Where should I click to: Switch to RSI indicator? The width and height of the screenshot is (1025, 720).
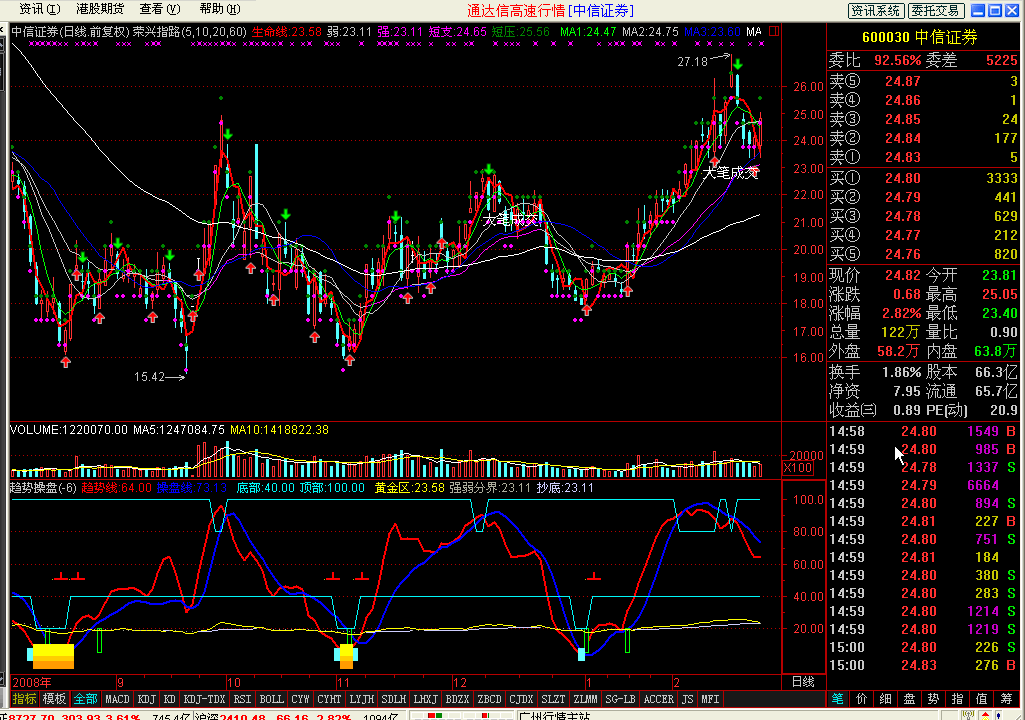tap(243, 699)
